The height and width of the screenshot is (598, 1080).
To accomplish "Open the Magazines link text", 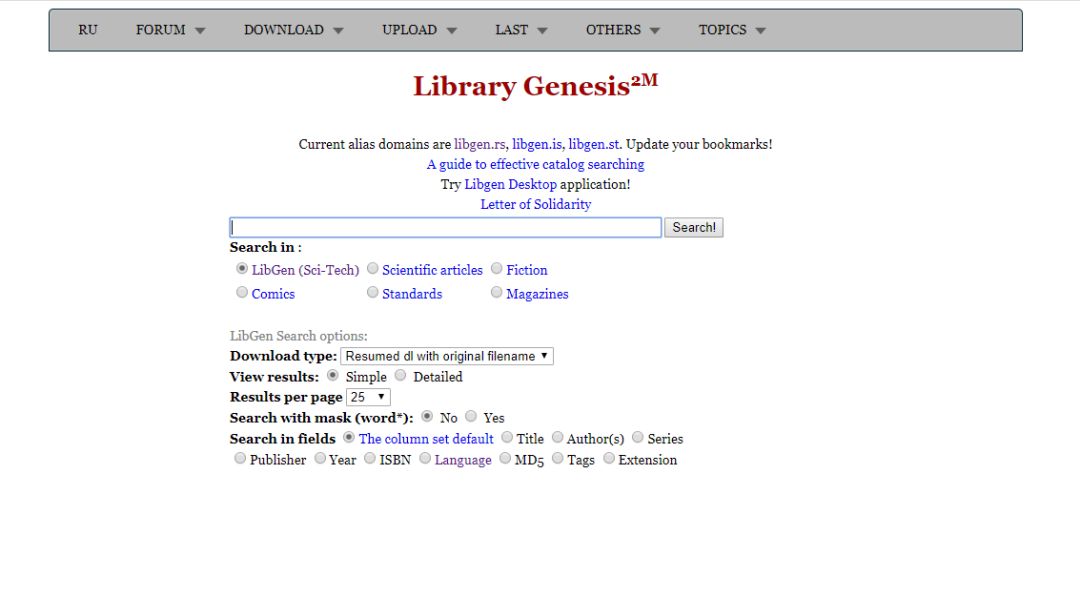I will coord(537,294).
